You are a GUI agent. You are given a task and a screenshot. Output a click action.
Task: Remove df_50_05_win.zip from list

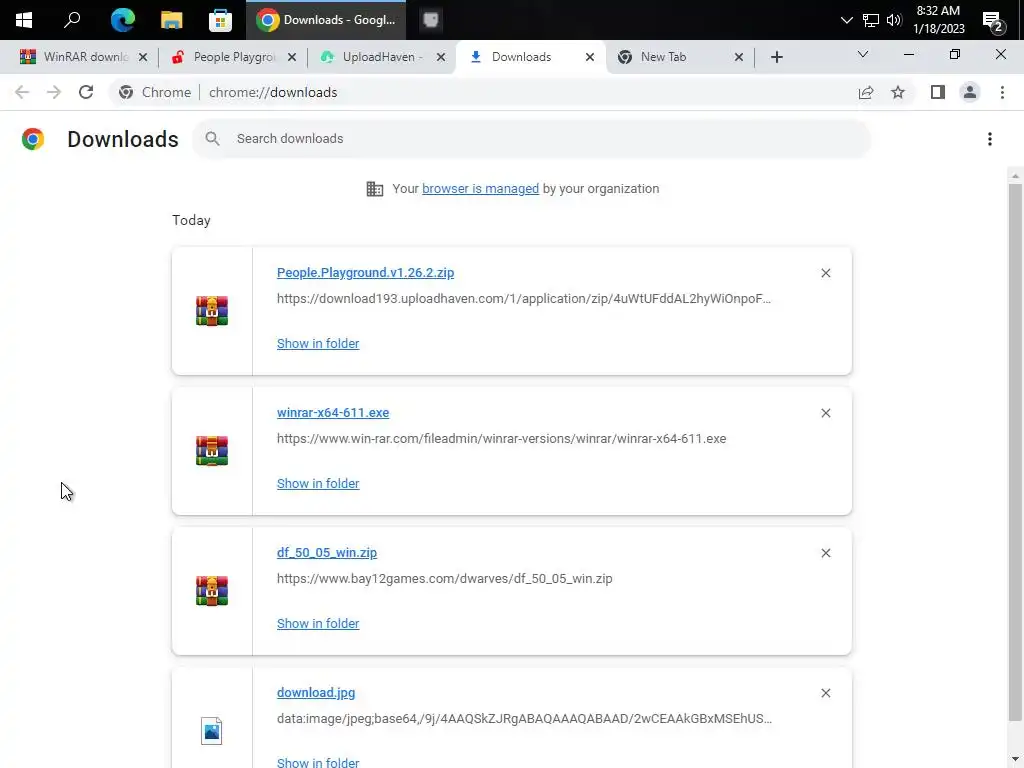825,553
